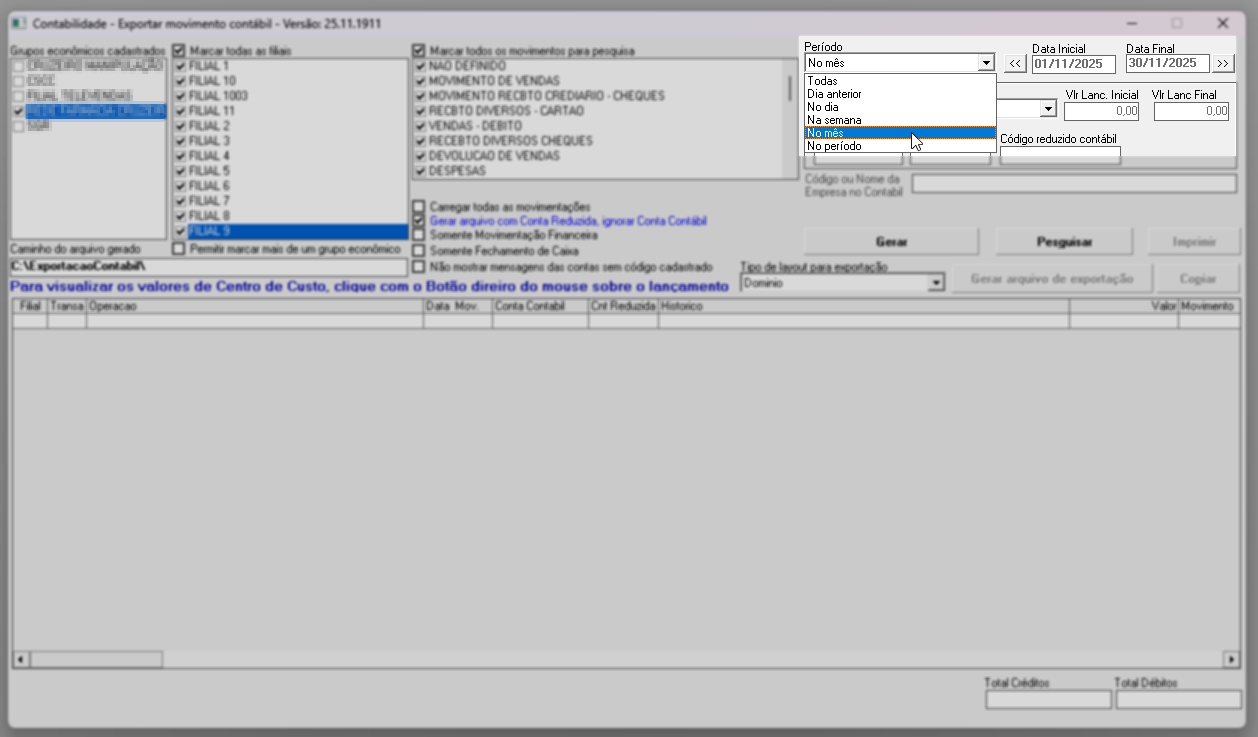Click the 'Conta Contabil' column header
Image resolution: width=1258 pixels, height=737 pixels.
[x=540, y=306]
